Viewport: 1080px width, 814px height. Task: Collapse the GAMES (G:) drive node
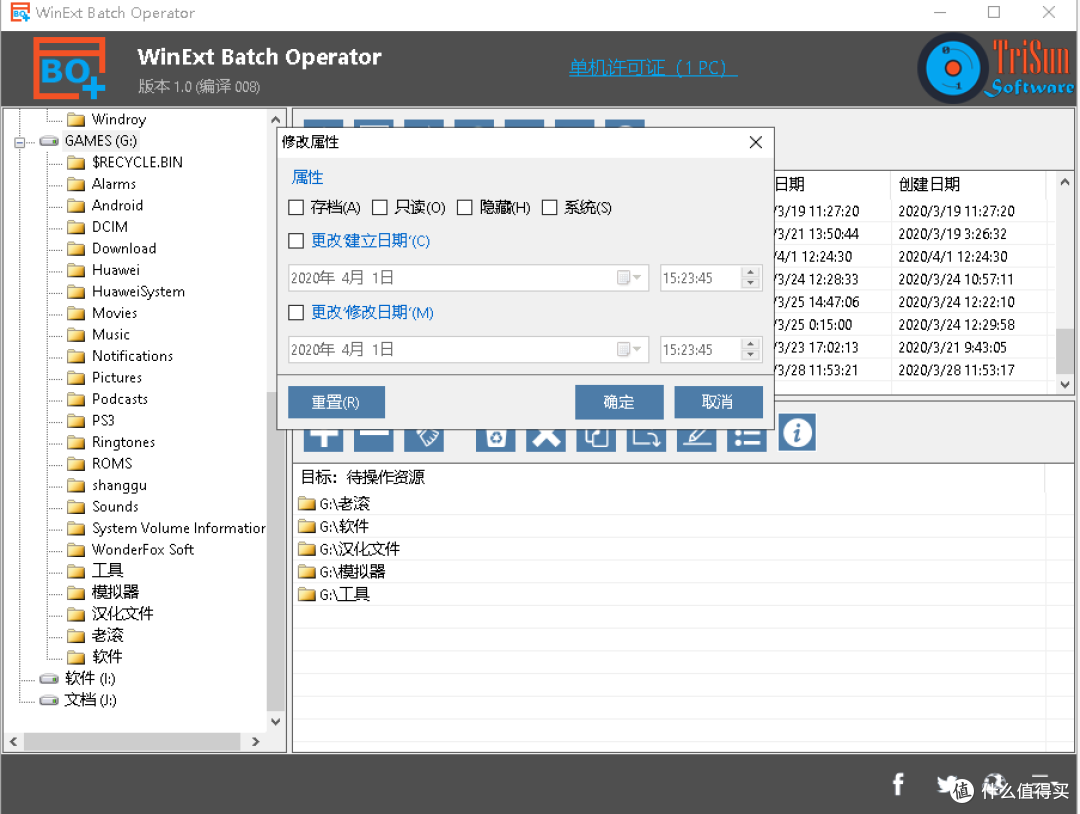pyautogui.click(x=19, y=142)
